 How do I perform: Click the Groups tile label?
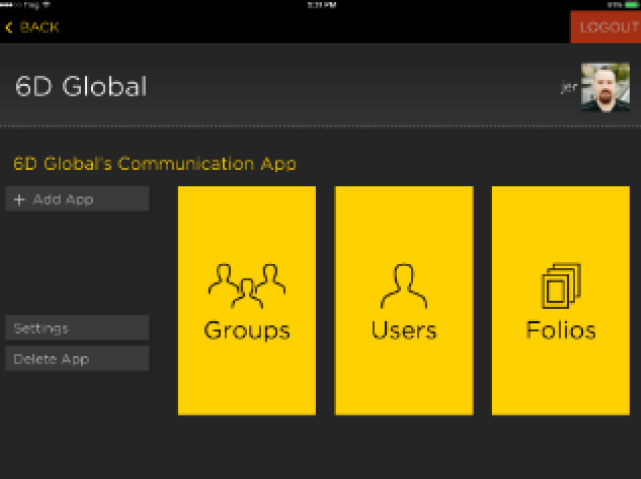click(x=247, y=331)
